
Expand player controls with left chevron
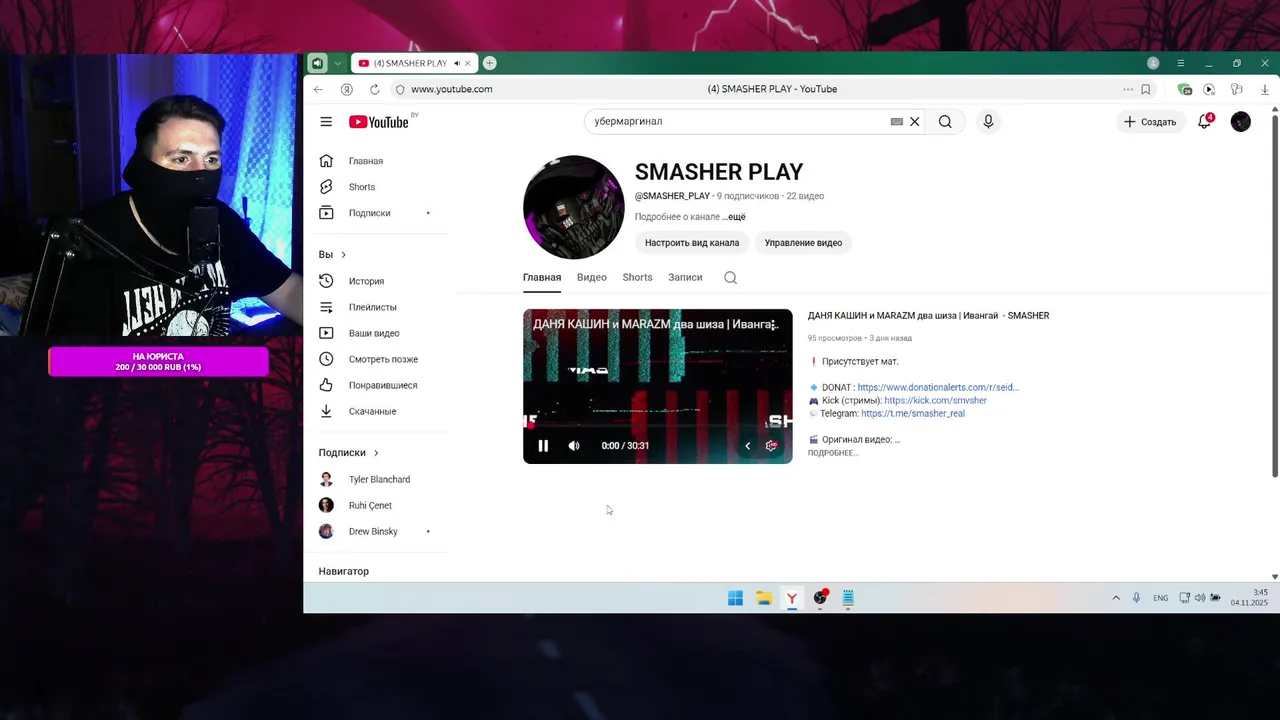coord(747,446)
